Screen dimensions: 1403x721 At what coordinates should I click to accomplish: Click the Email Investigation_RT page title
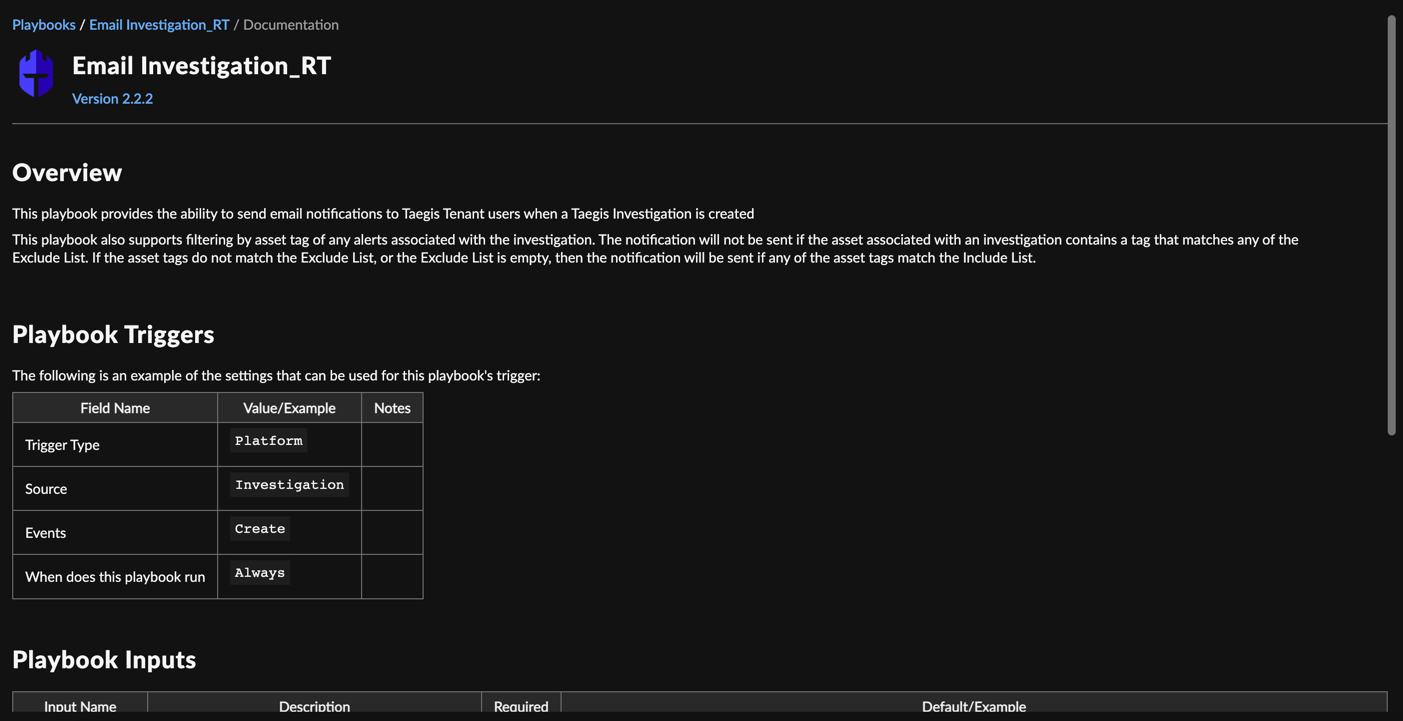[x=201, y=65]
